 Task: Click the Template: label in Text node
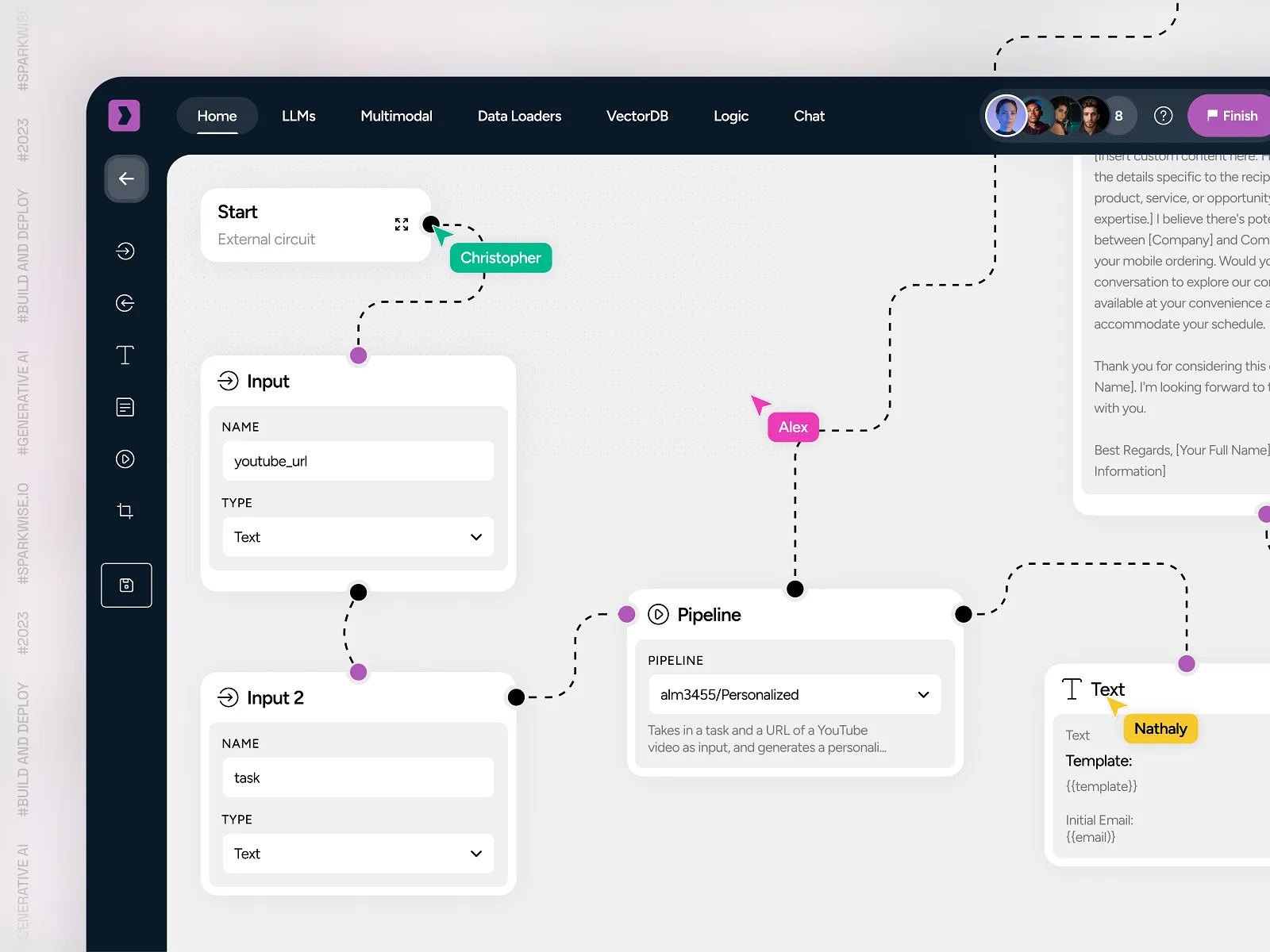point(1099,761)
